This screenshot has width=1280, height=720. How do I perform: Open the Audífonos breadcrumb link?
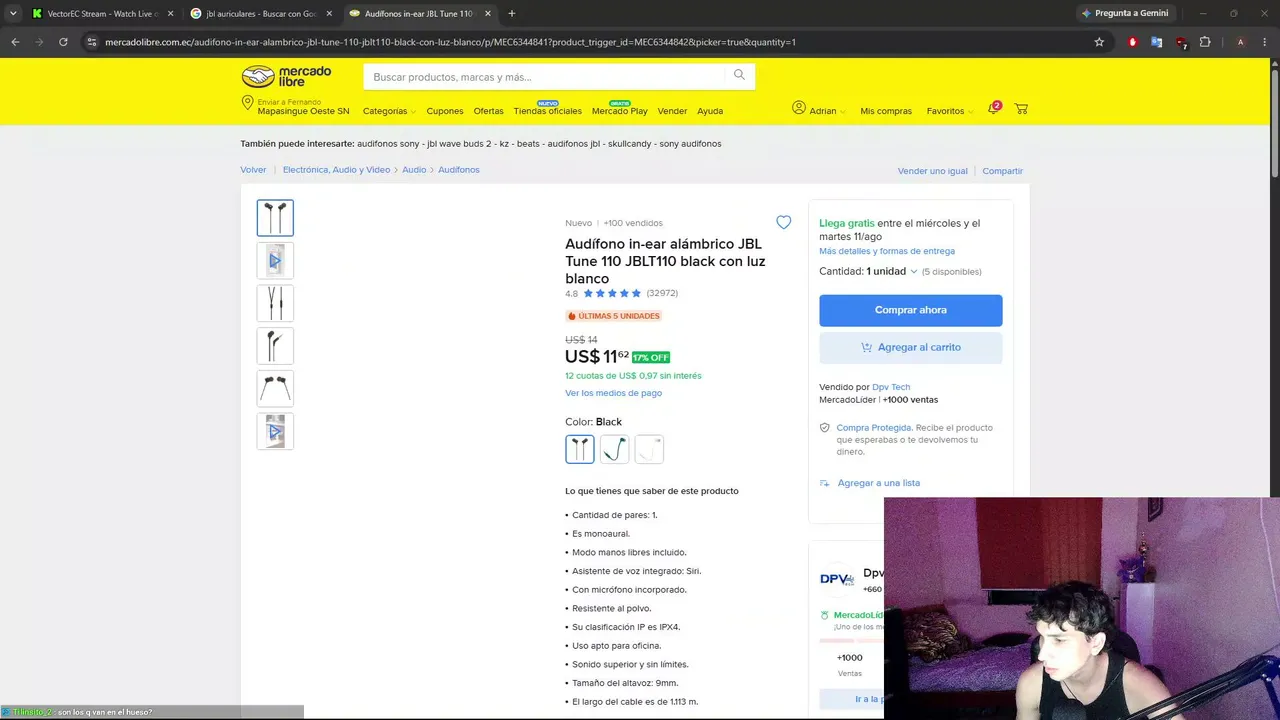pyautogui.click(x=459, y=170)
